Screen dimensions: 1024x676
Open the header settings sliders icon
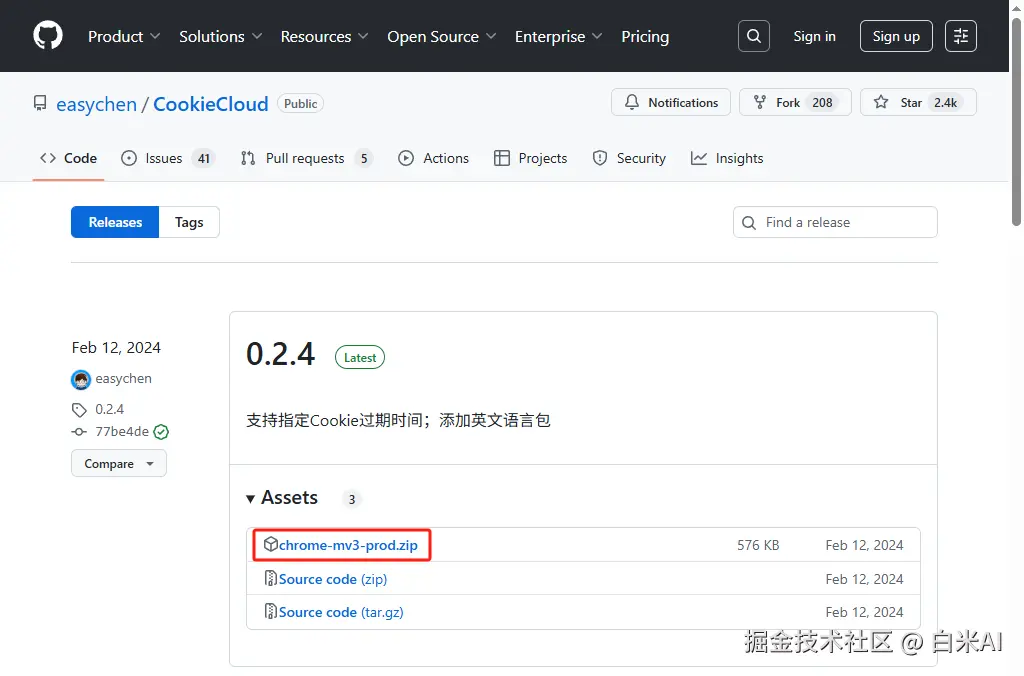(961, 36)
